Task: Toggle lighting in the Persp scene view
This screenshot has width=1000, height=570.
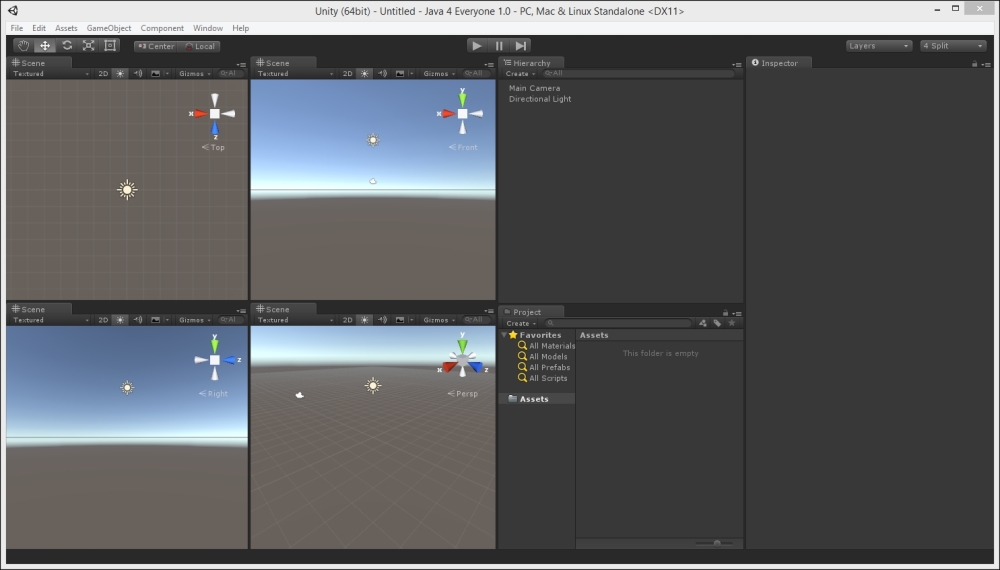Action: click(365, 320)
